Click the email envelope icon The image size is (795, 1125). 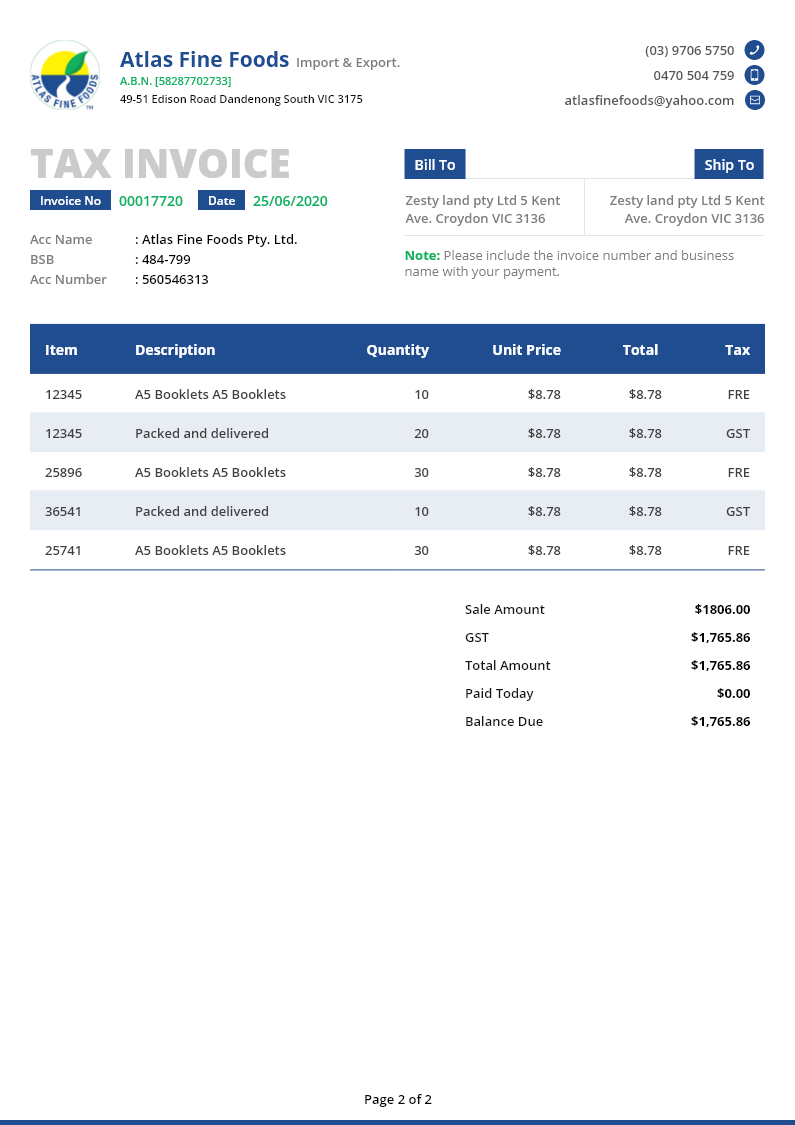pos(755,100)
